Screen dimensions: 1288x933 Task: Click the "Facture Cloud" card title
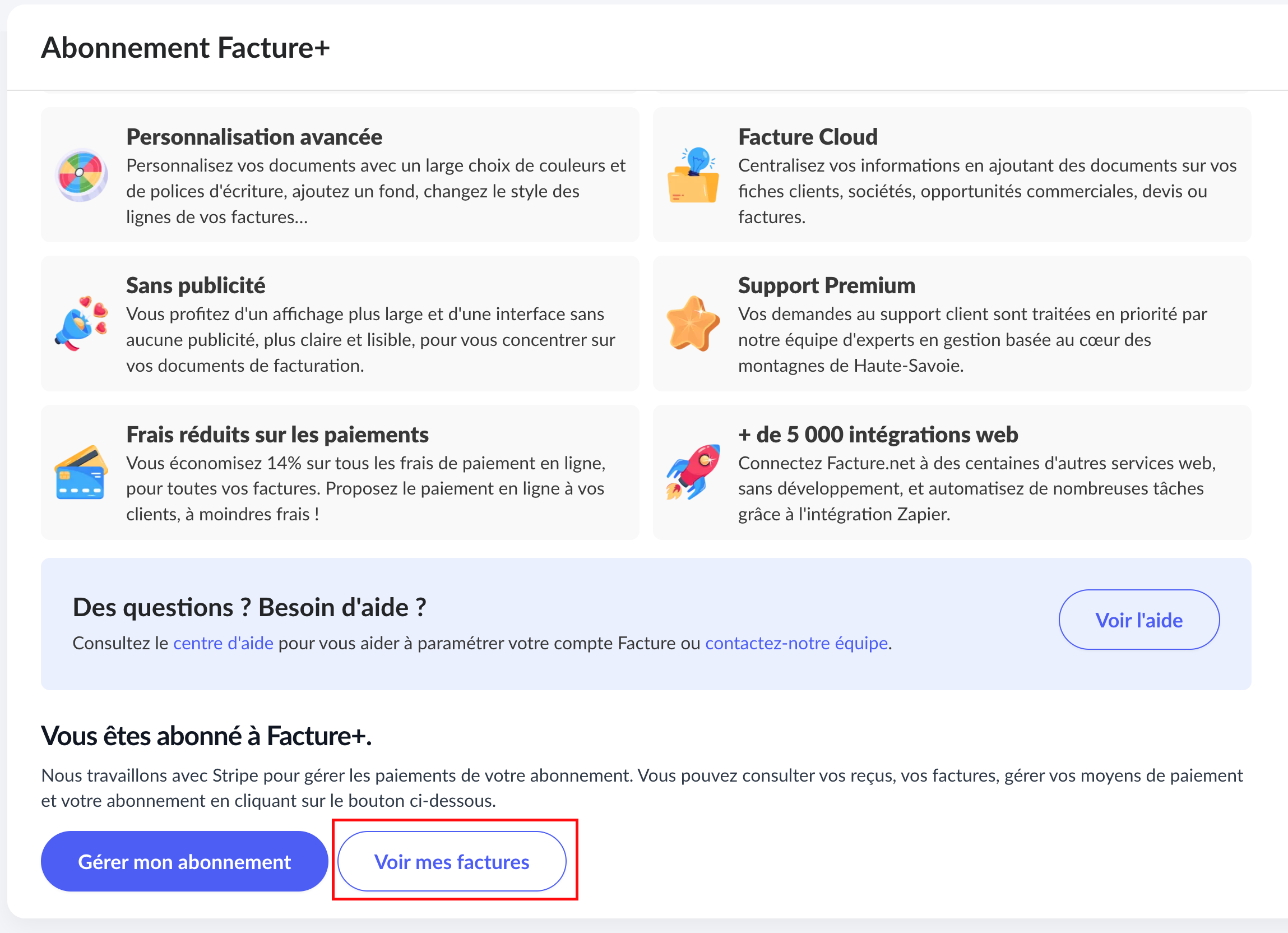(x=808, y=137)
